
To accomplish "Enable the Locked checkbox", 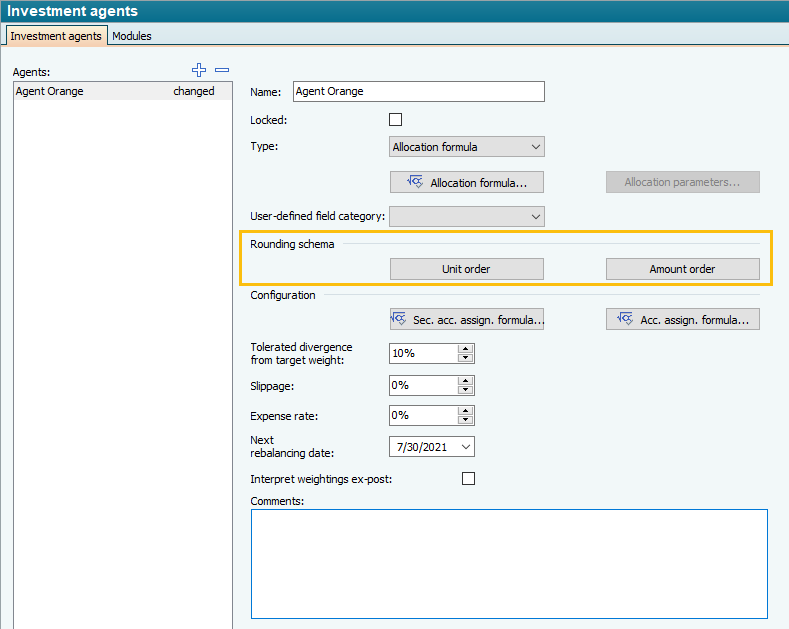I will point(396,120).
